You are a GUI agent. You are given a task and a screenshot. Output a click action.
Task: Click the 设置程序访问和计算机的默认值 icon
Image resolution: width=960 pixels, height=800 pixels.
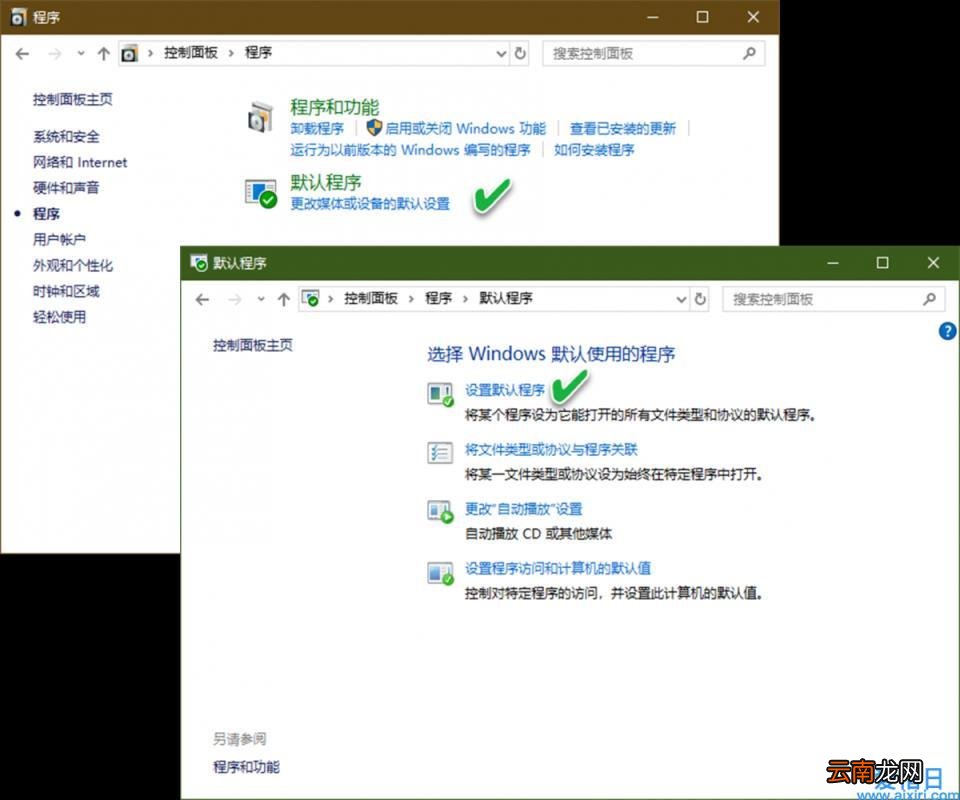click(x=440, y=573)
